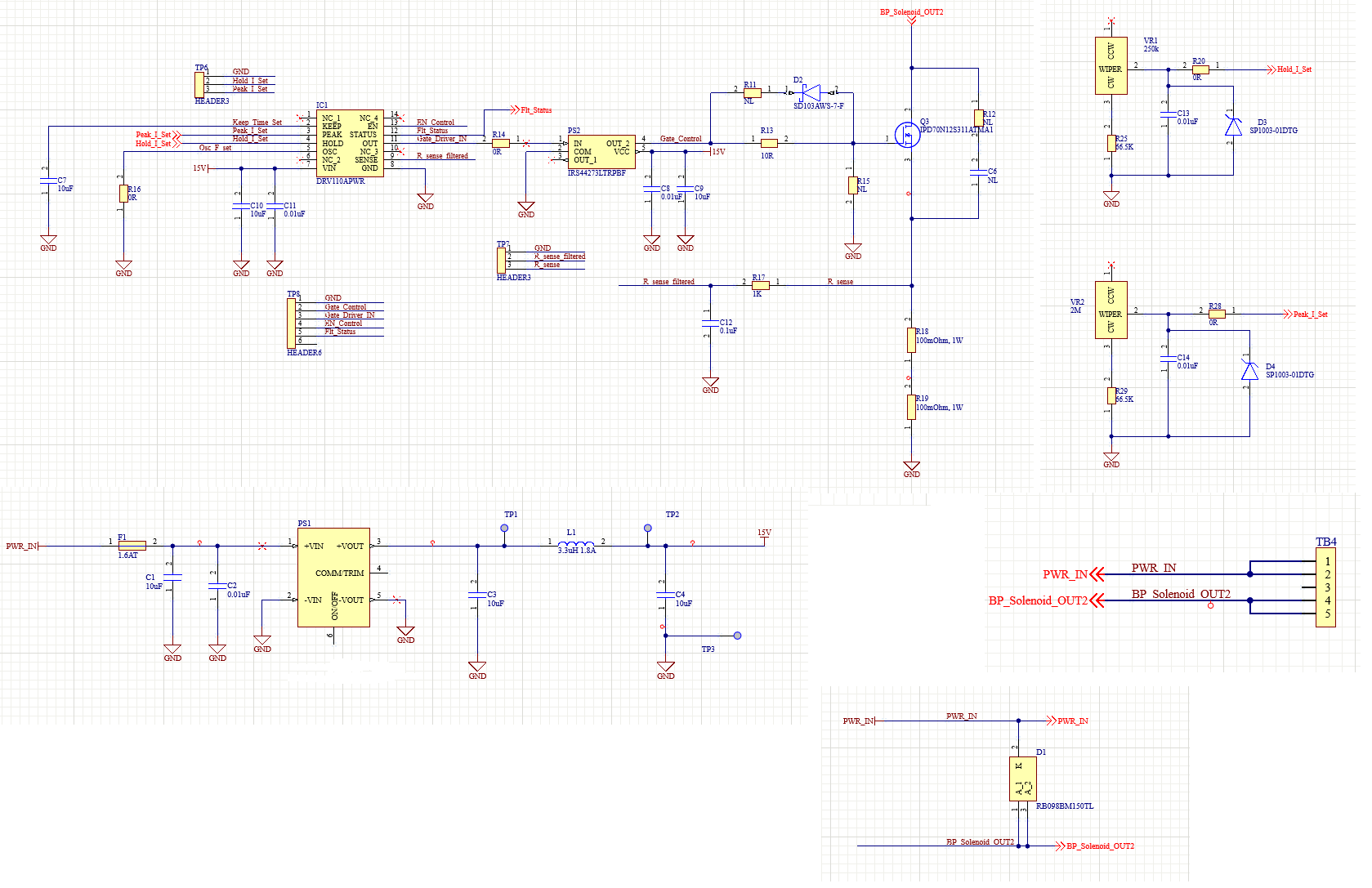Viewport: 1372px width, 888px height.
Task: Select the F1 fuse symbol
Action: coord(132,545)
